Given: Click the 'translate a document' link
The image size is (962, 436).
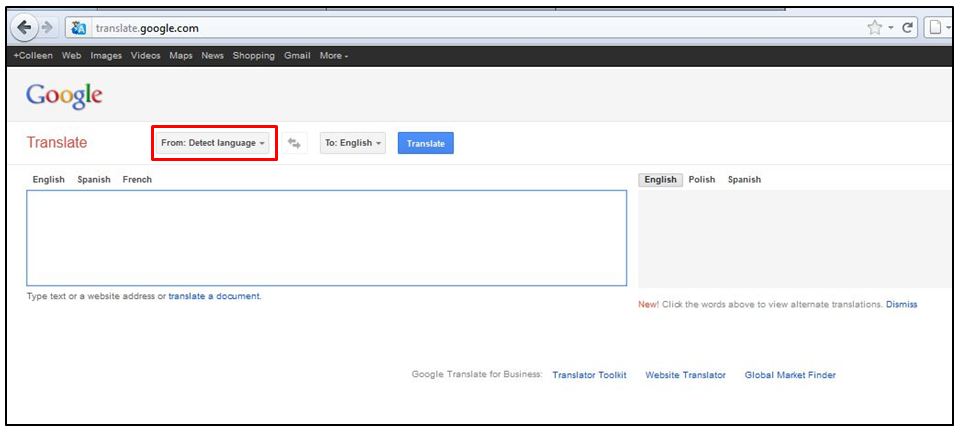Looking at the screenshot, I should point(214,297).
